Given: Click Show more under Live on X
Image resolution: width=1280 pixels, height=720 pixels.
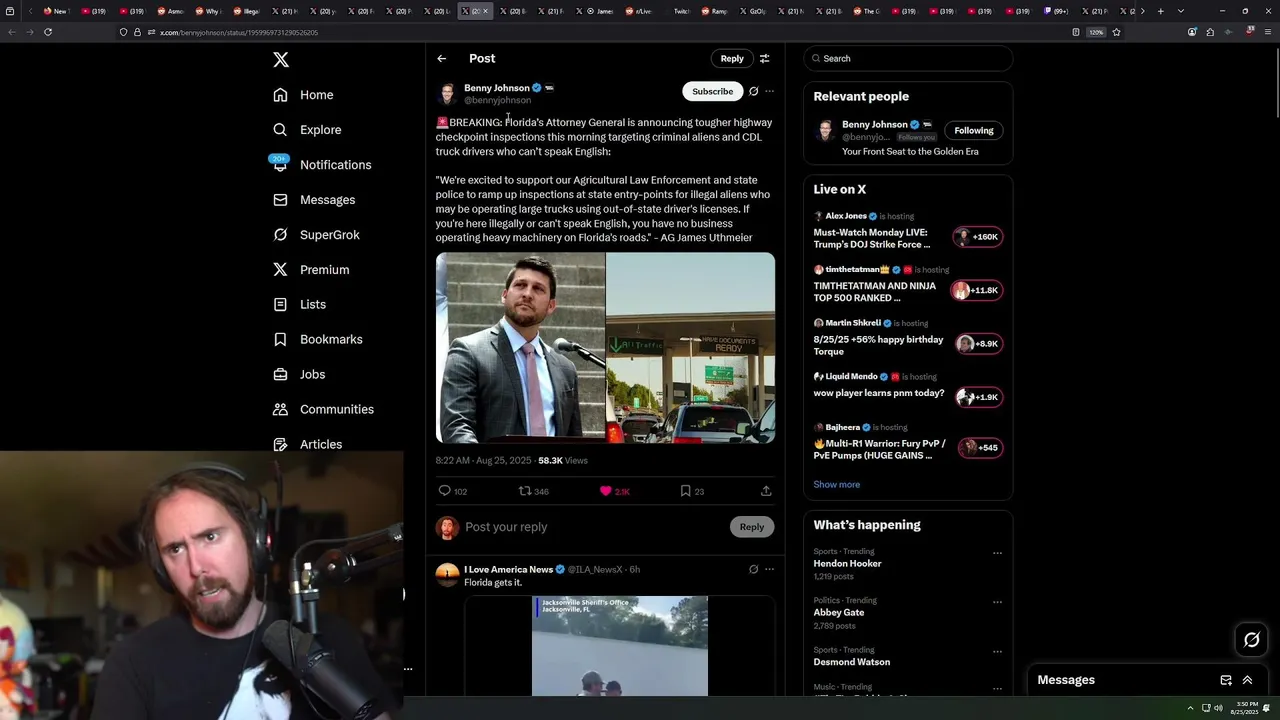Looking at the screenshot, I should click(x=837, y=484).
